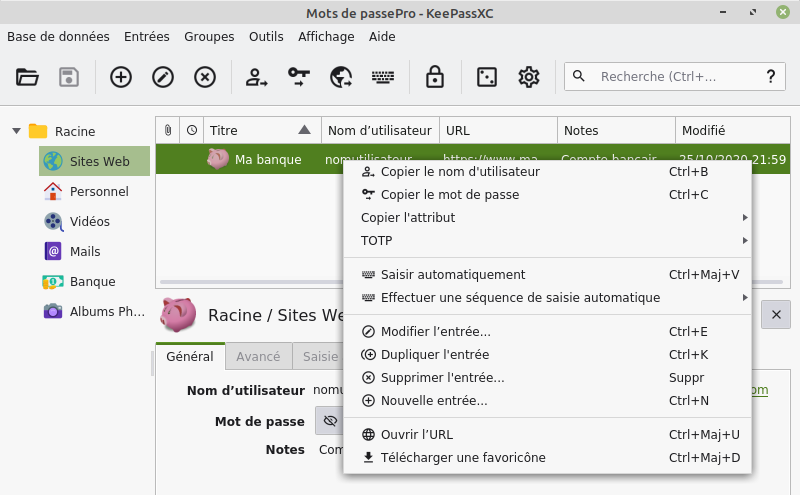Edit entry using pencil toolbar icon
The height and width of the screenshot is (495, 800).
pyautogui.click(x=163, y=77)
